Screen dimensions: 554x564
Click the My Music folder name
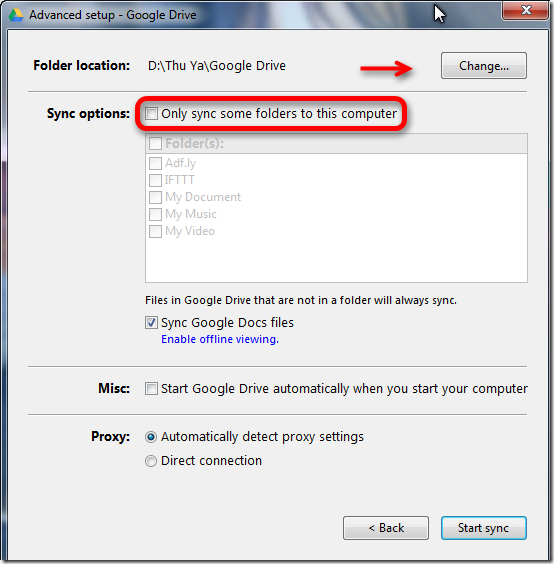(x=191, y=214)
